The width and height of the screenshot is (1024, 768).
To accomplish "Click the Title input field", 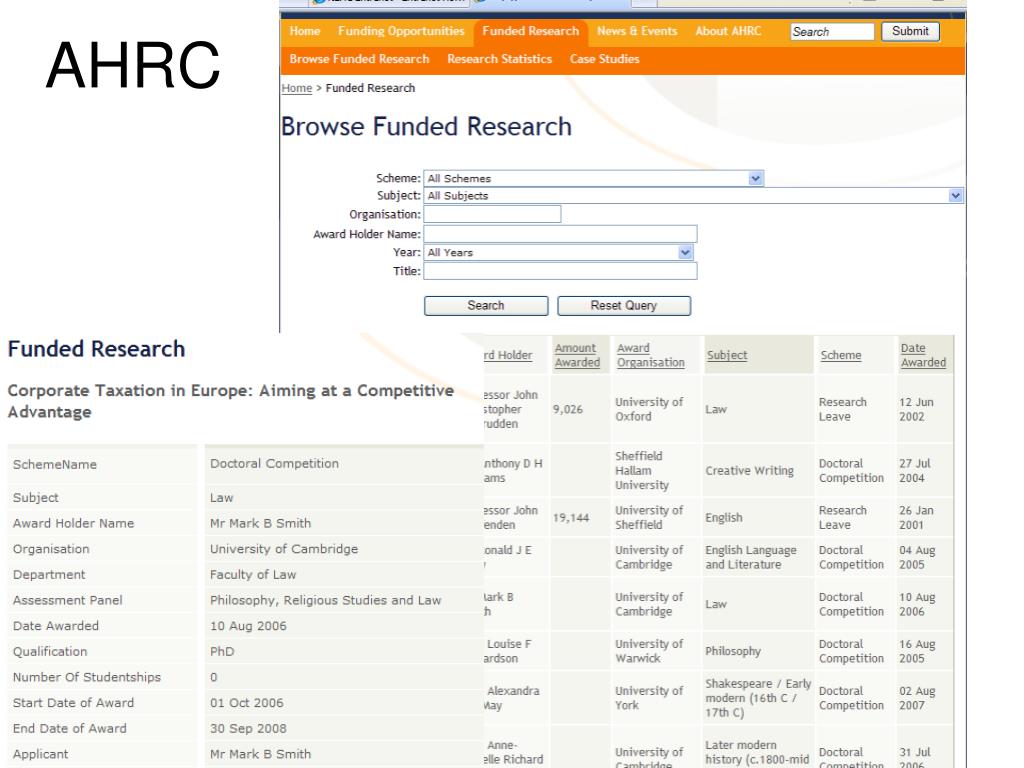I will tap(560, 271).
